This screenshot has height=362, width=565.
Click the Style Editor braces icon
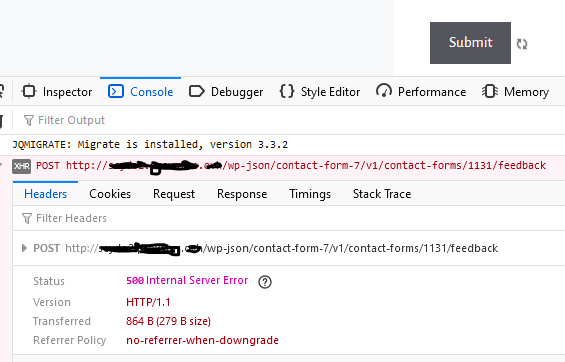(287, 91)
